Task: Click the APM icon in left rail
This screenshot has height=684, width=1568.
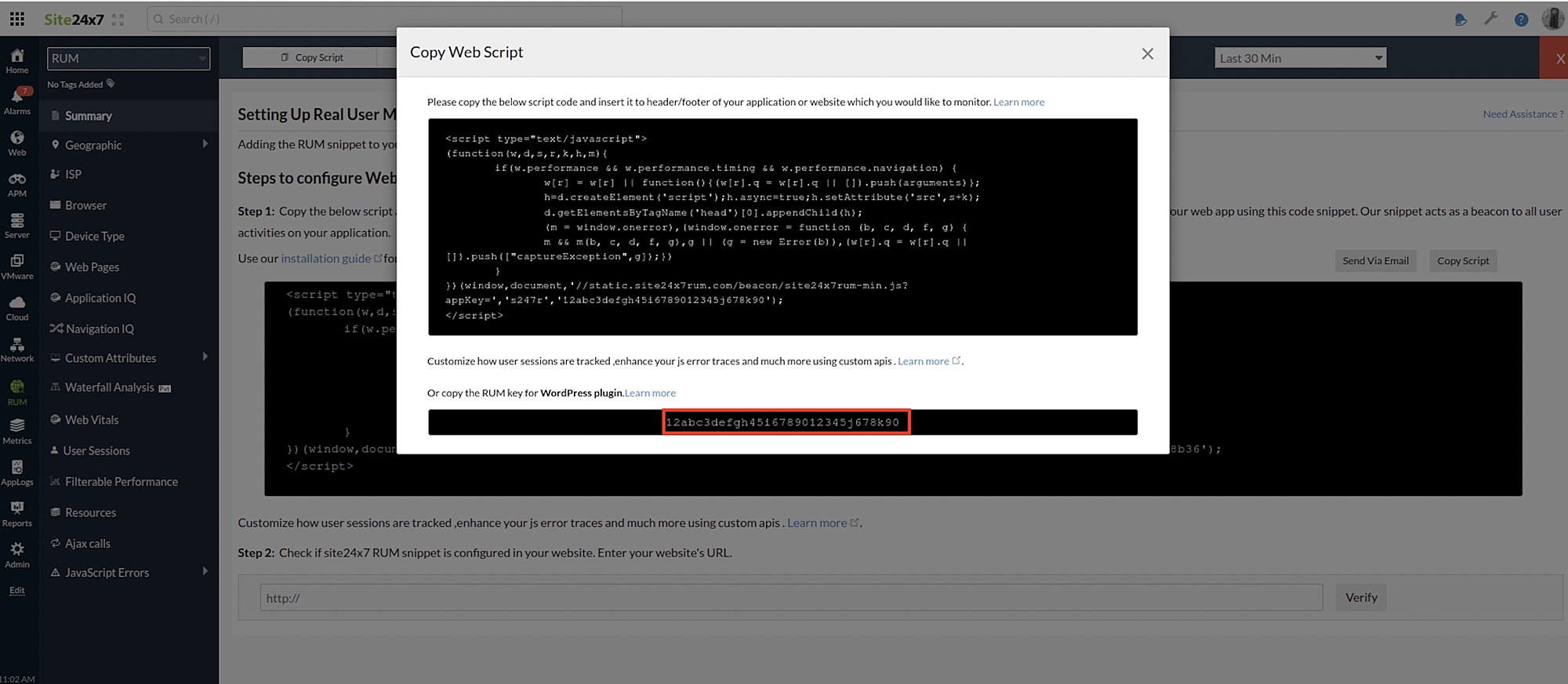Action: click(17, 184)
